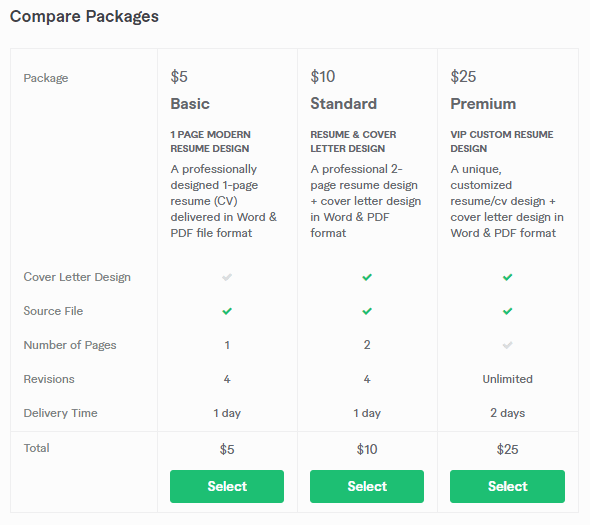Click the Standard package heading

pyautogui.click(x=344, y=104)
